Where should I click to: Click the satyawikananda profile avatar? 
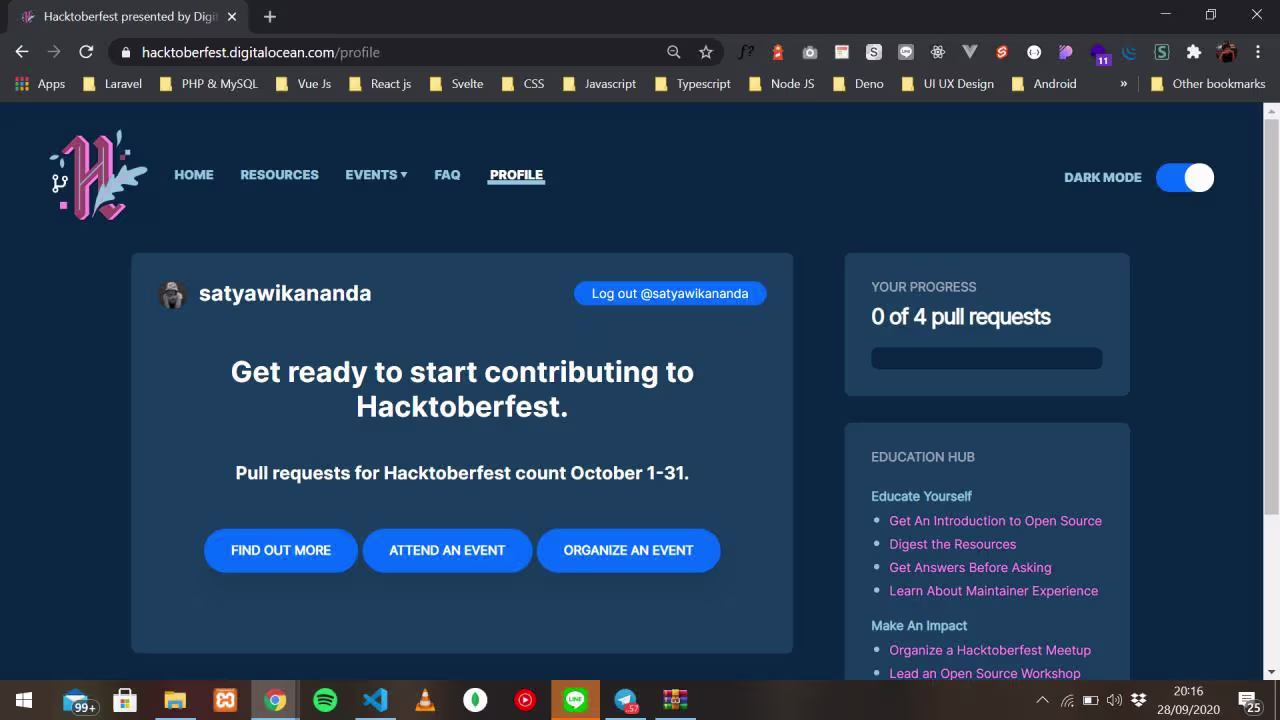pos(172,294)
